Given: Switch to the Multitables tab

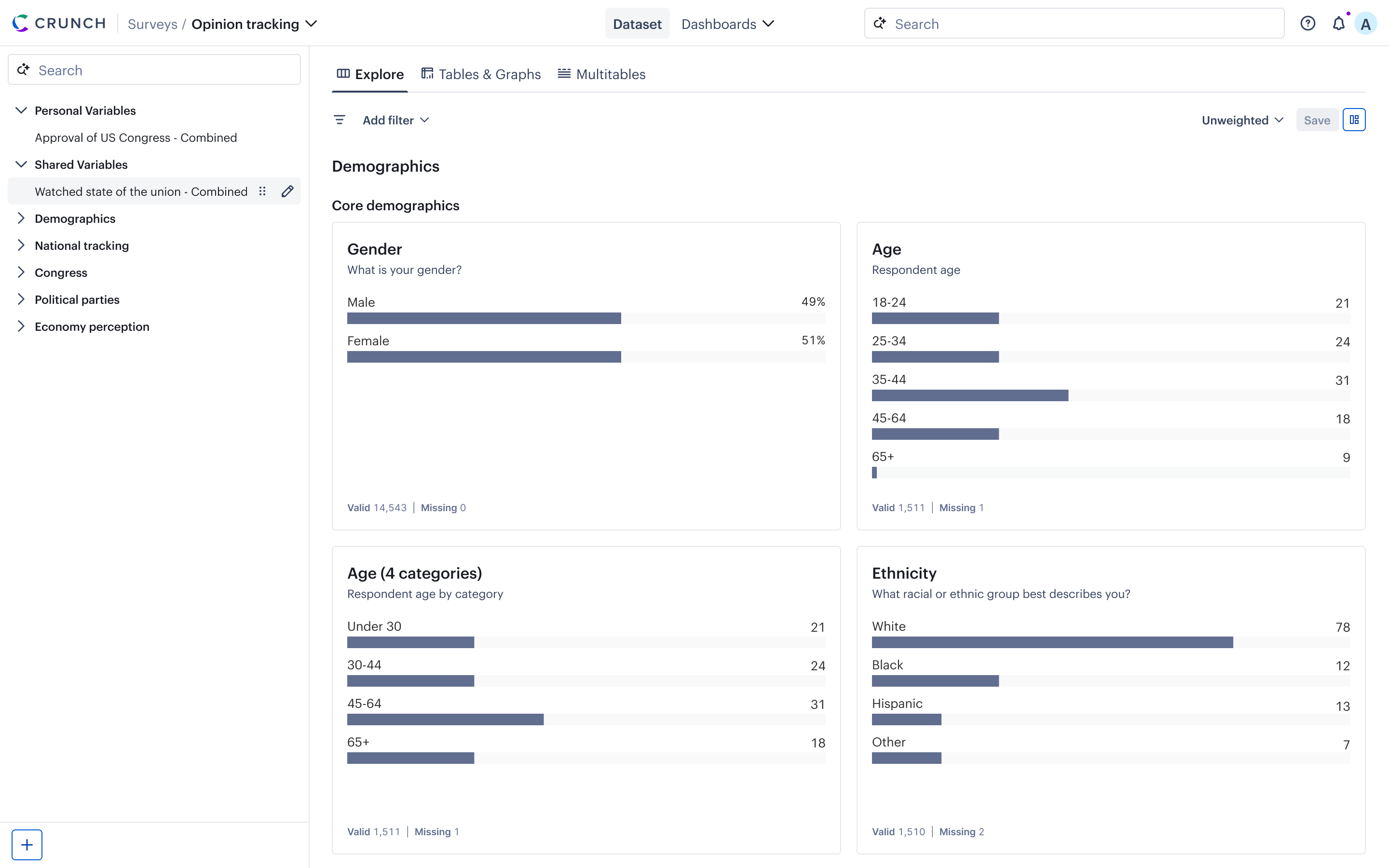Looking at the screenshot, I should click(x=601, y=74).
